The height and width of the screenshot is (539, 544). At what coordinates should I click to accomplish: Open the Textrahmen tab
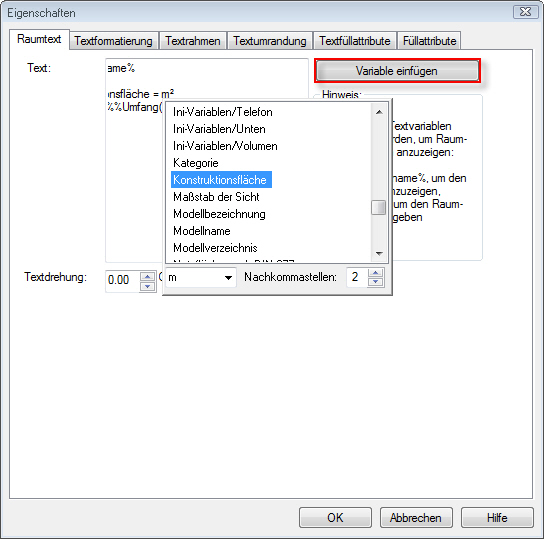coord(193,41)
